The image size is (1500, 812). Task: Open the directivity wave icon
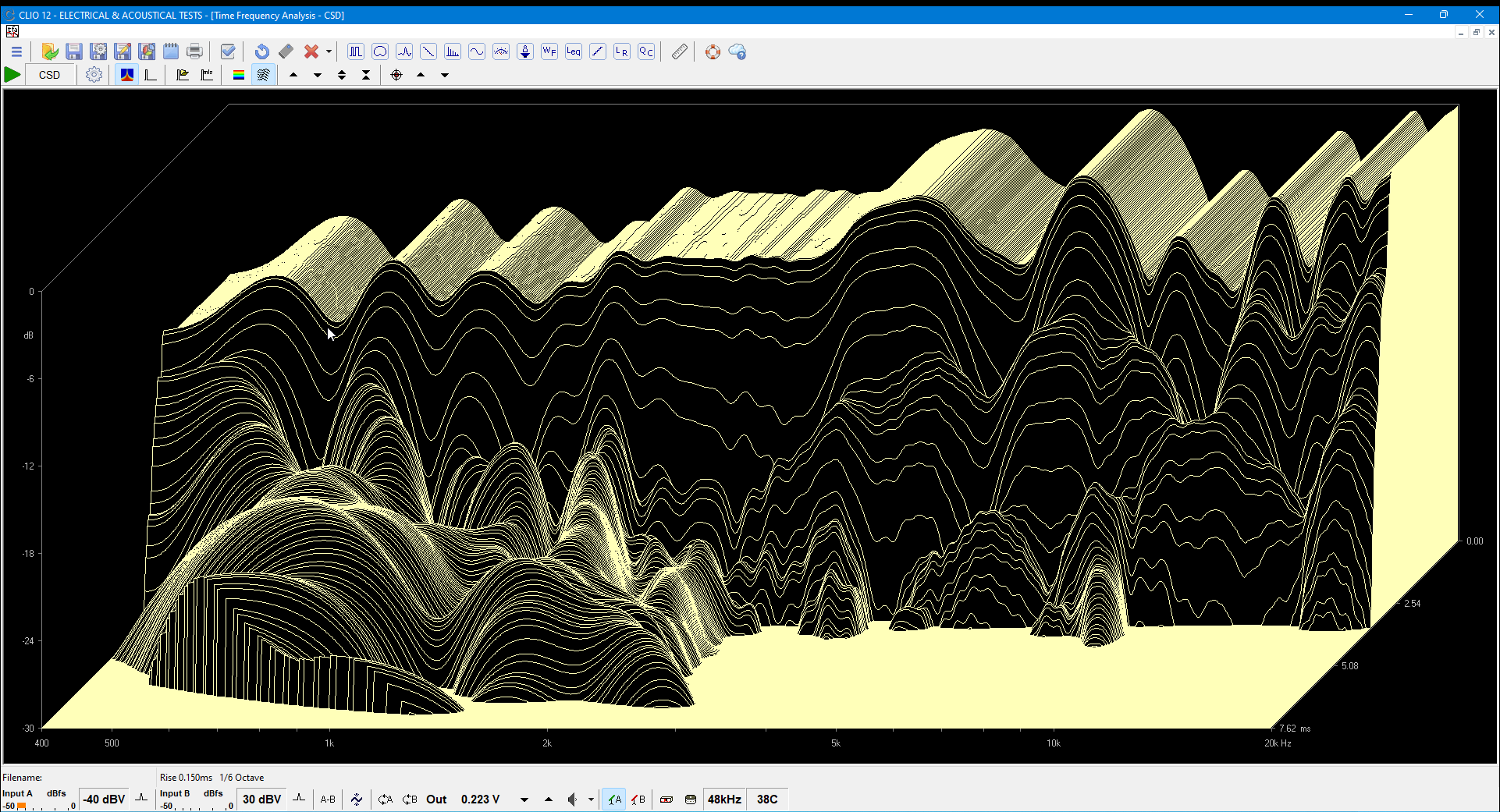501,51
